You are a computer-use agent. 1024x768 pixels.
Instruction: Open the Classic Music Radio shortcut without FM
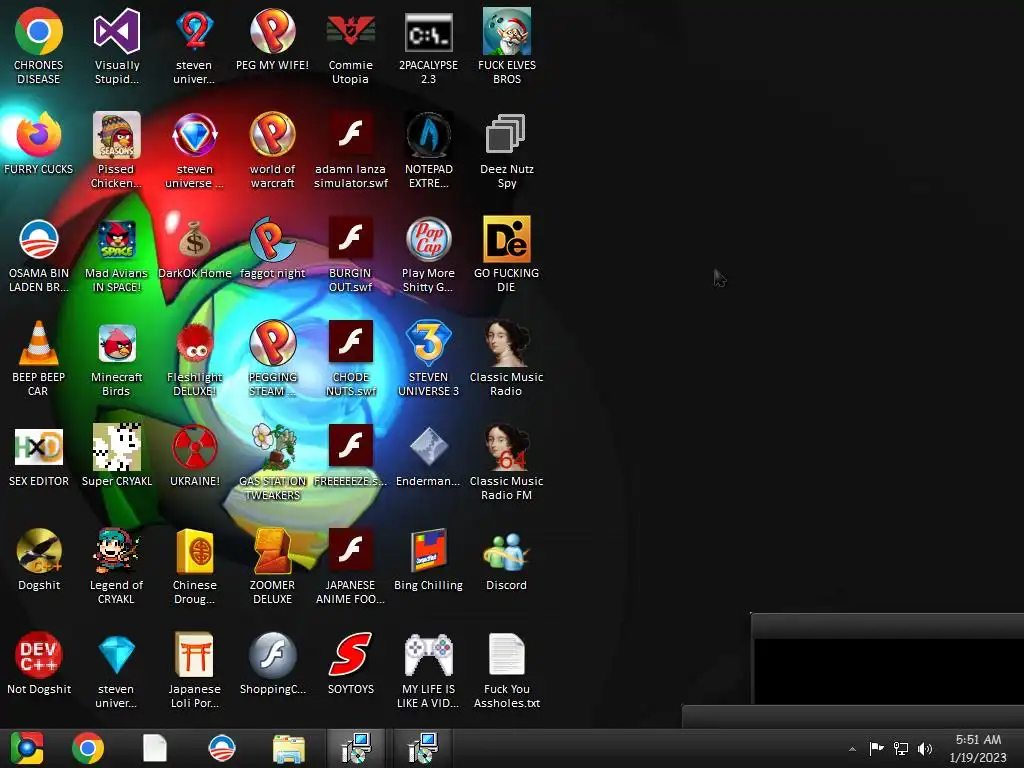coord(506,343)
